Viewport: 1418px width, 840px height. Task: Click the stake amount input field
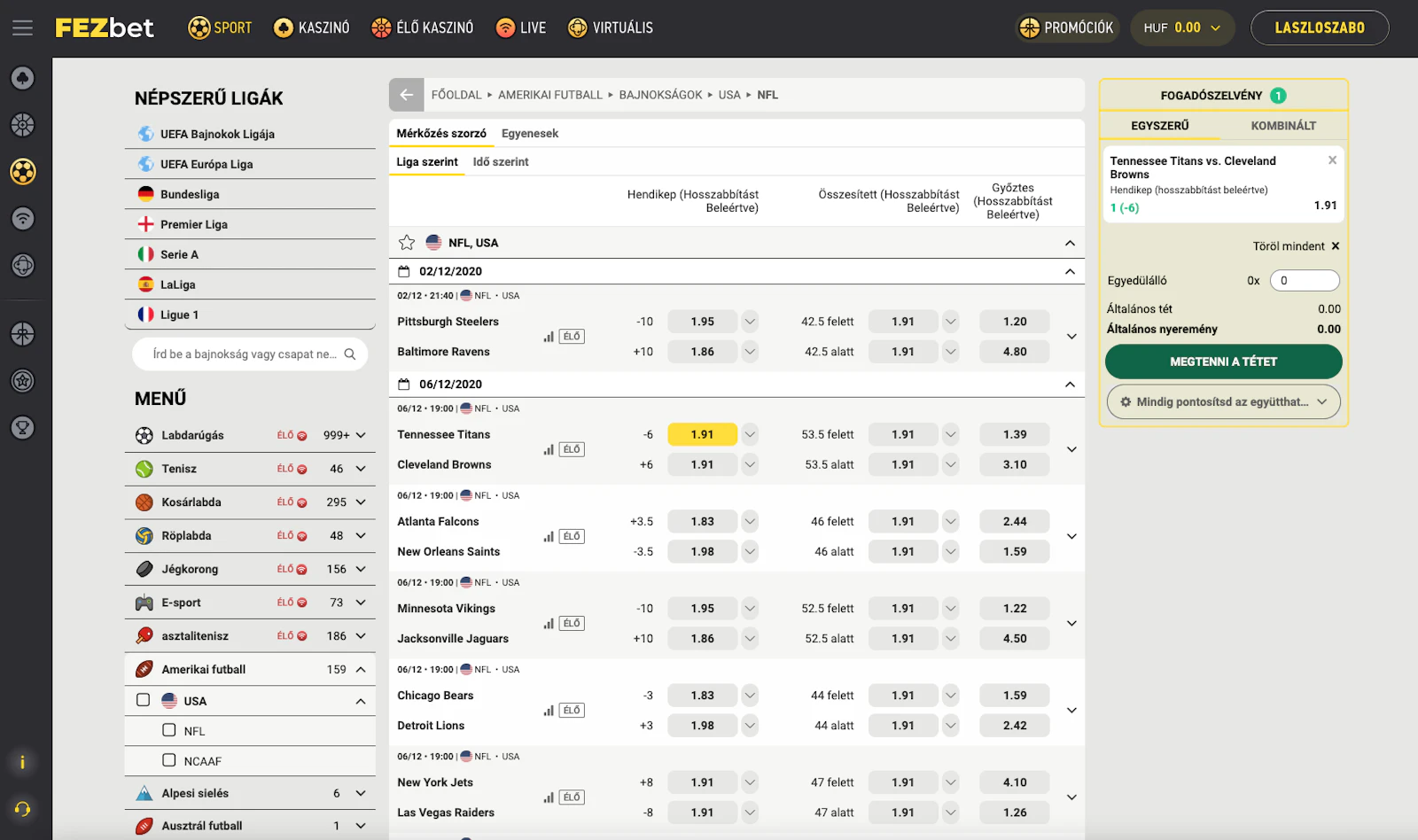coord(1305,281)
